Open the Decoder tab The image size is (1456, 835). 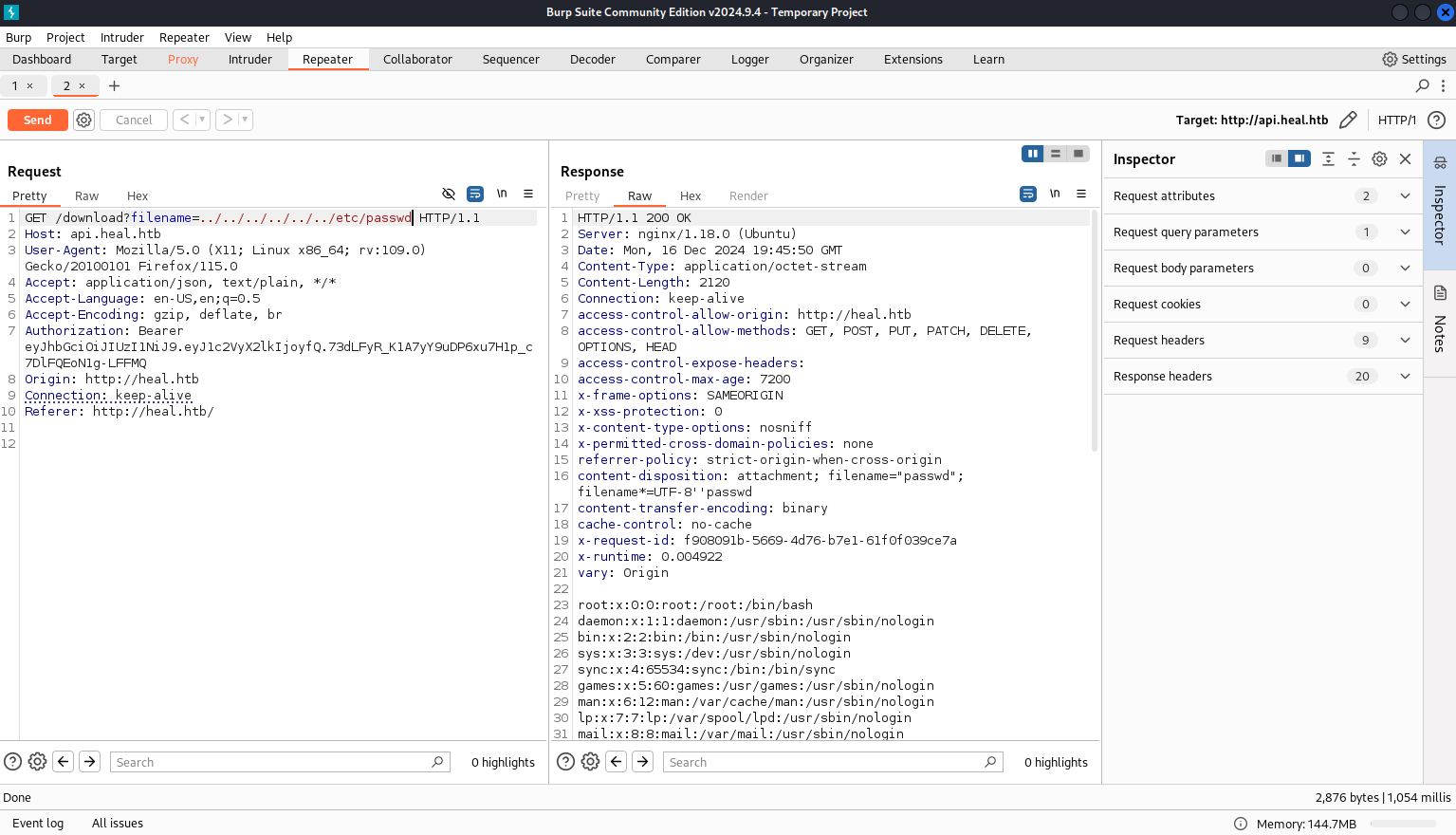[x=593, y=59]
